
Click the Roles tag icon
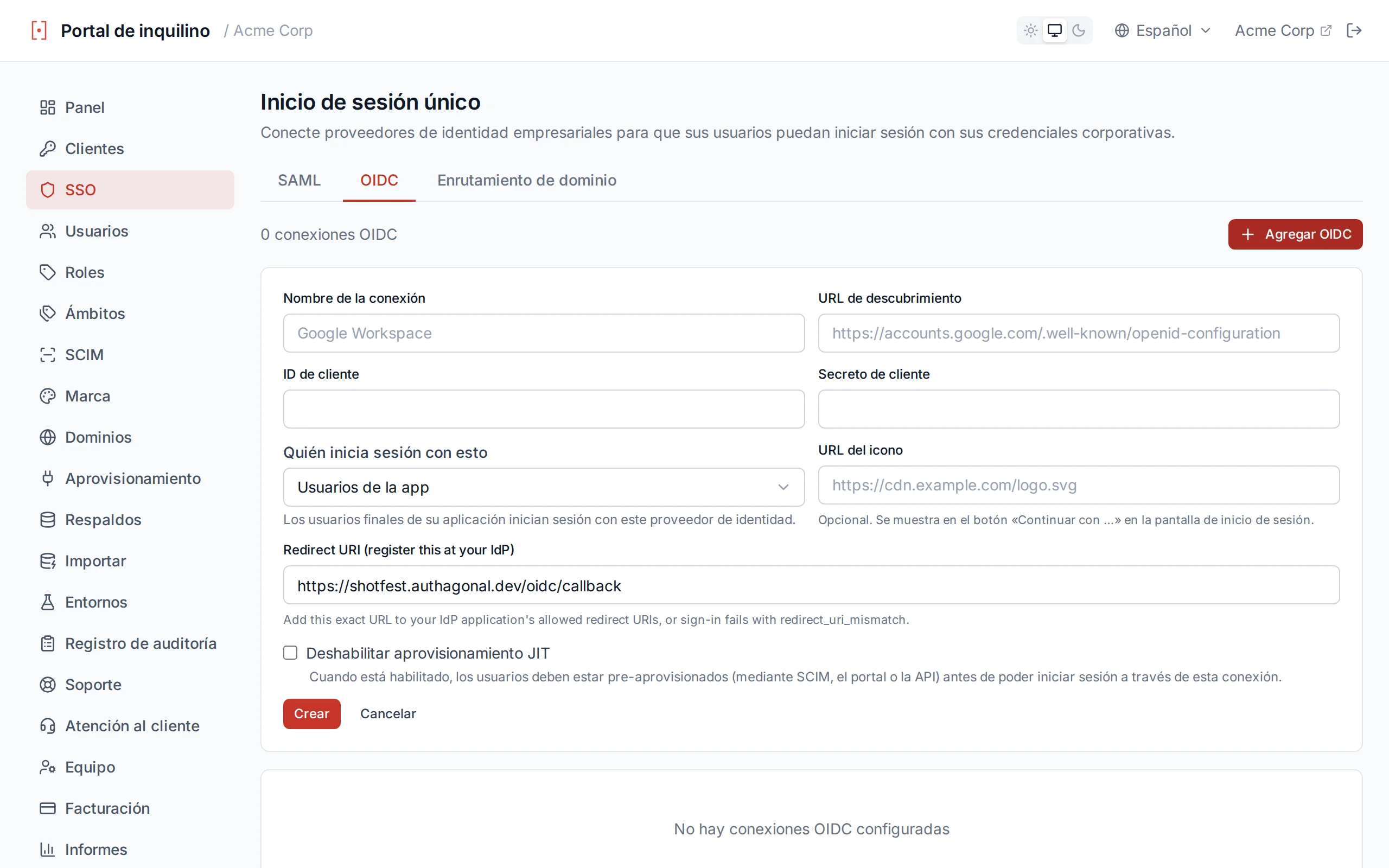48,272
